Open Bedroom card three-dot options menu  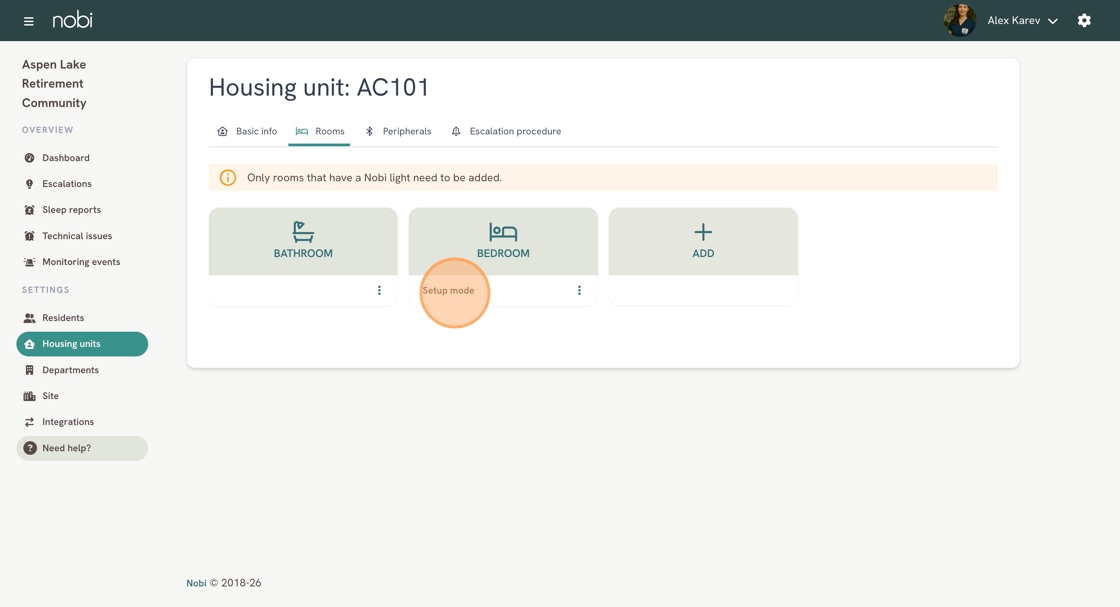[579, 290]
